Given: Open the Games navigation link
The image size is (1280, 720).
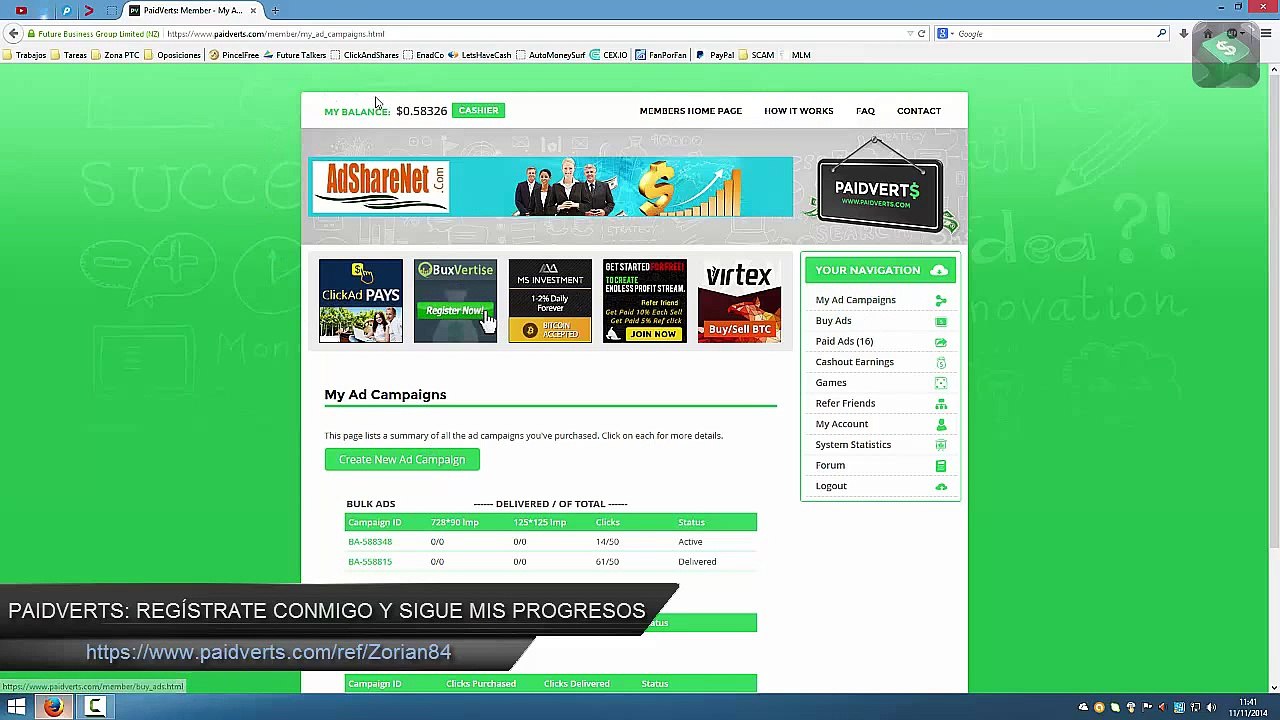Looking at the screenshot, I should pyautogui.click(x=831, y=383).
